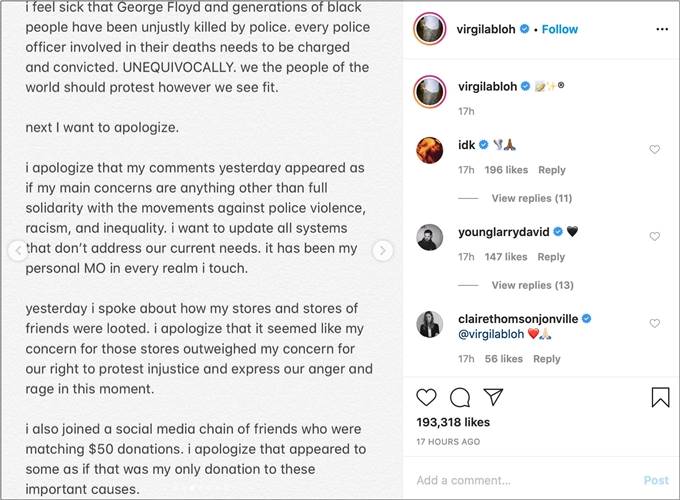The width and height of the screenshot is (680, 500).
Task: Follow virgilabloh
Action: pyautogui.click(x=560, y=29)
